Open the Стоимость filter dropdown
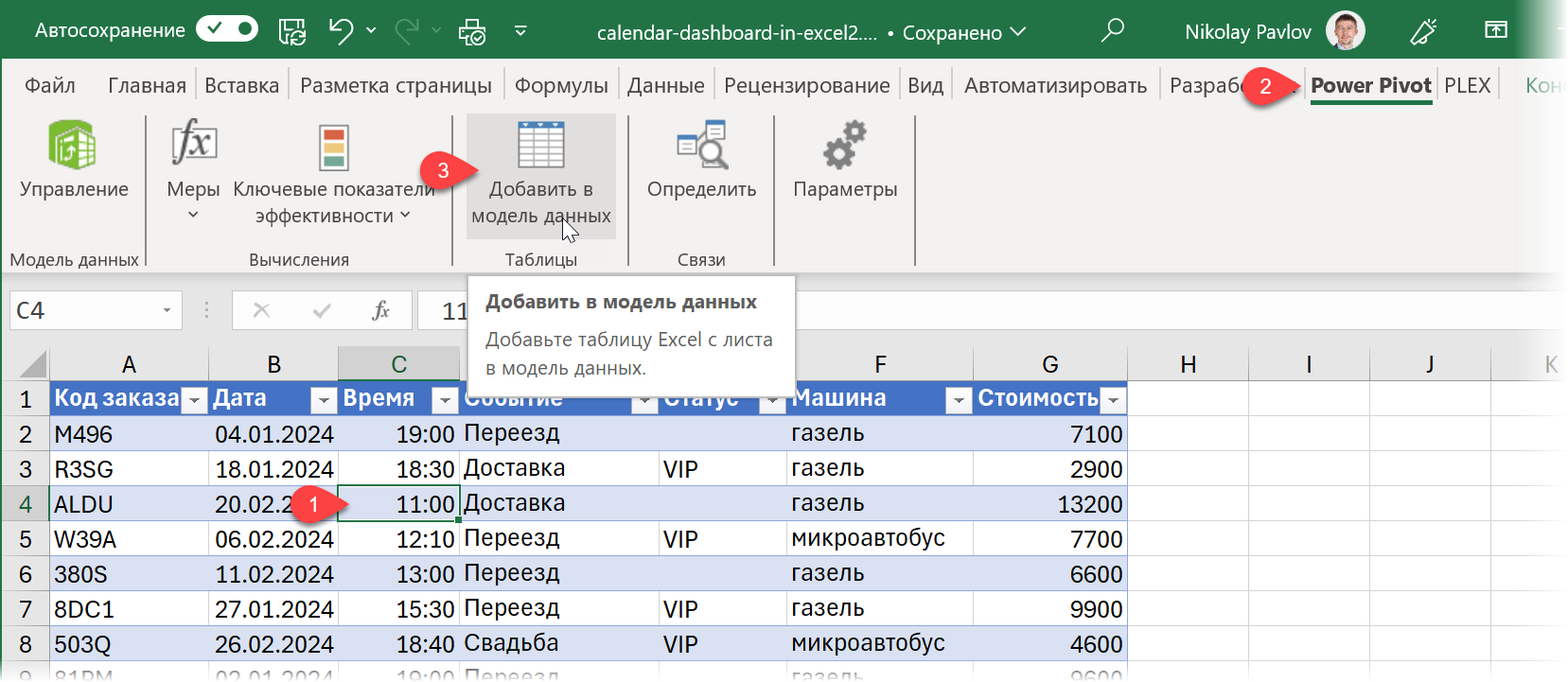Viewport: 1568px width, 682px height. 1114,401
